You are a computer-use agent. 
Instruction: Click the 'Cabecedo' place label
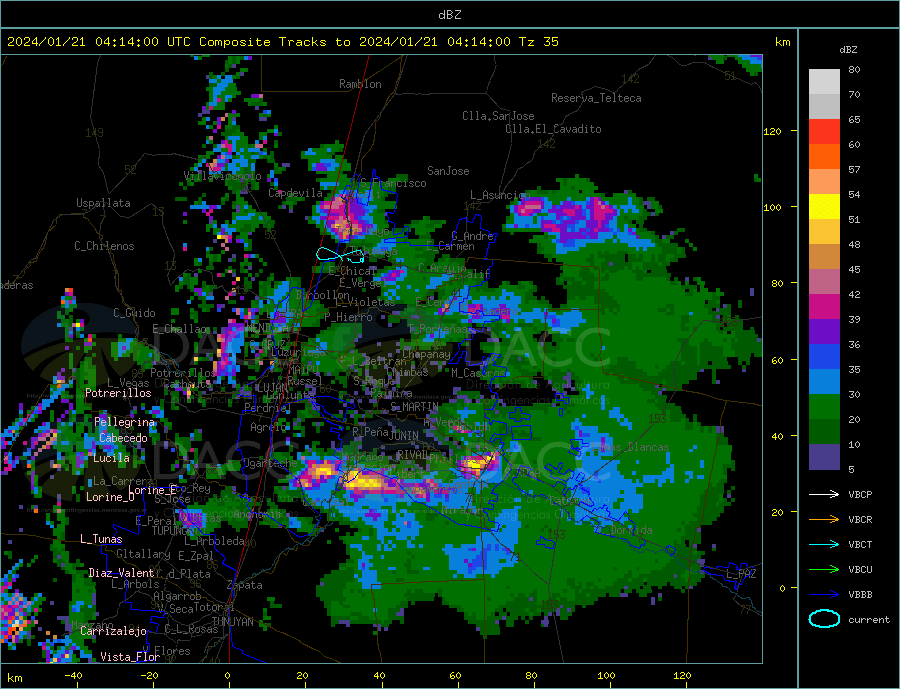tap(123, 438)
